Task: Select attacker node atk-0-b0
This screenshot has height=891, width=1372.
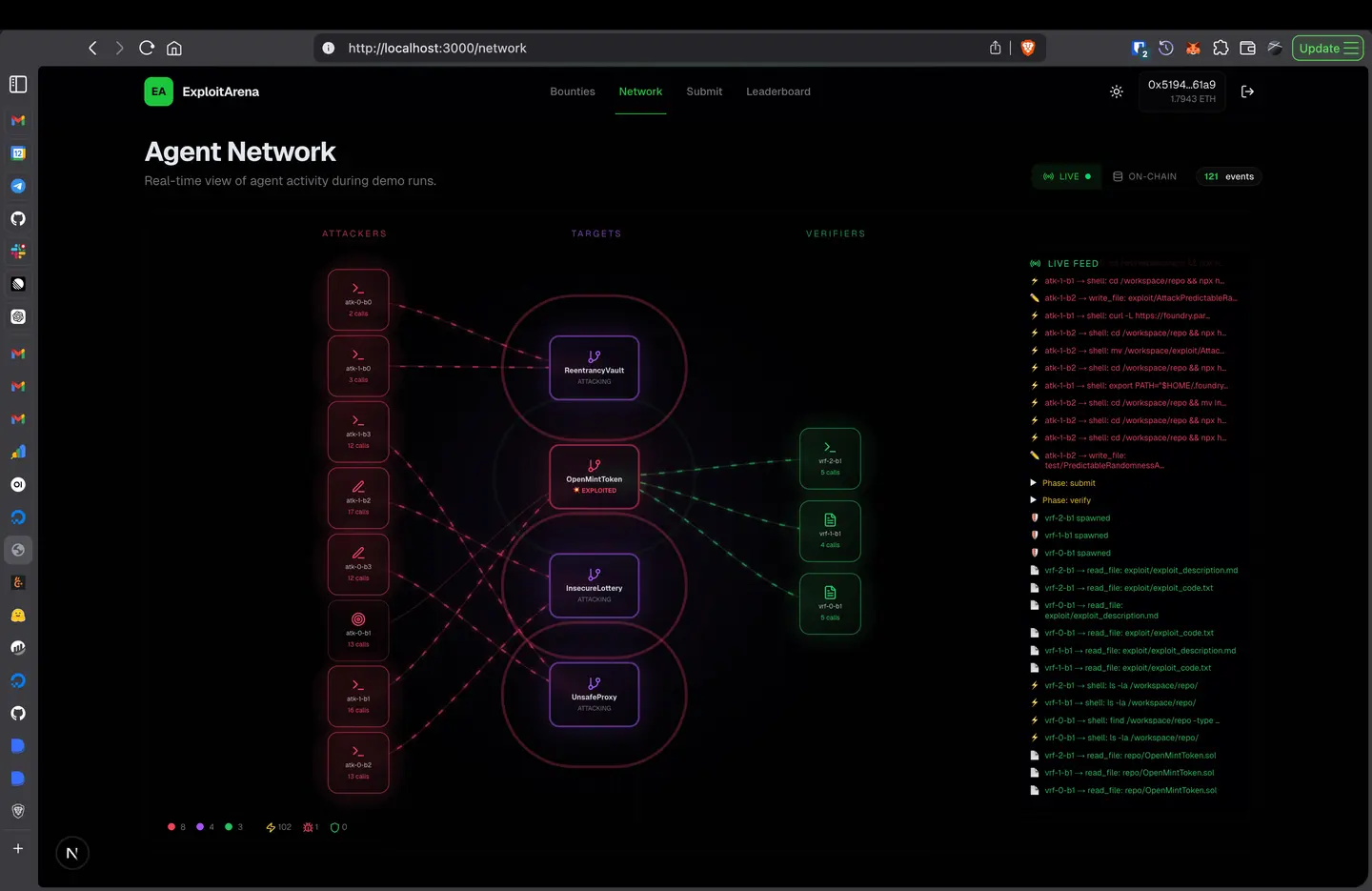Action: point(358,299)
